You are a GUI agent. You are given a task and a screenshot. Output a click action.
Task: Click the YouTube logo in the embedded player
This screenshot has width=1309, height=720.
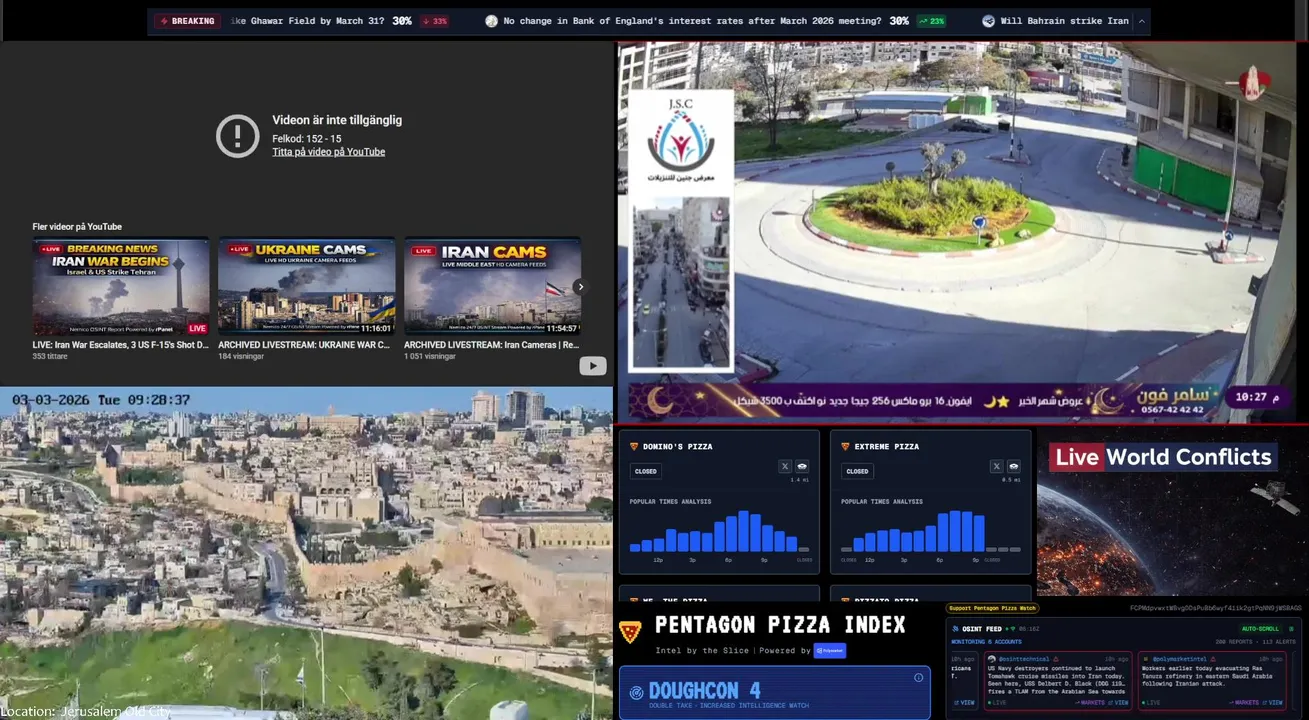pos(593,366)
